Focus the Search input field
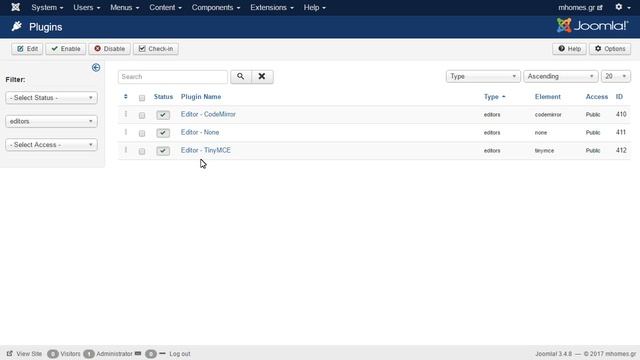Screen dimensions: 640x360 pos(173,76)
